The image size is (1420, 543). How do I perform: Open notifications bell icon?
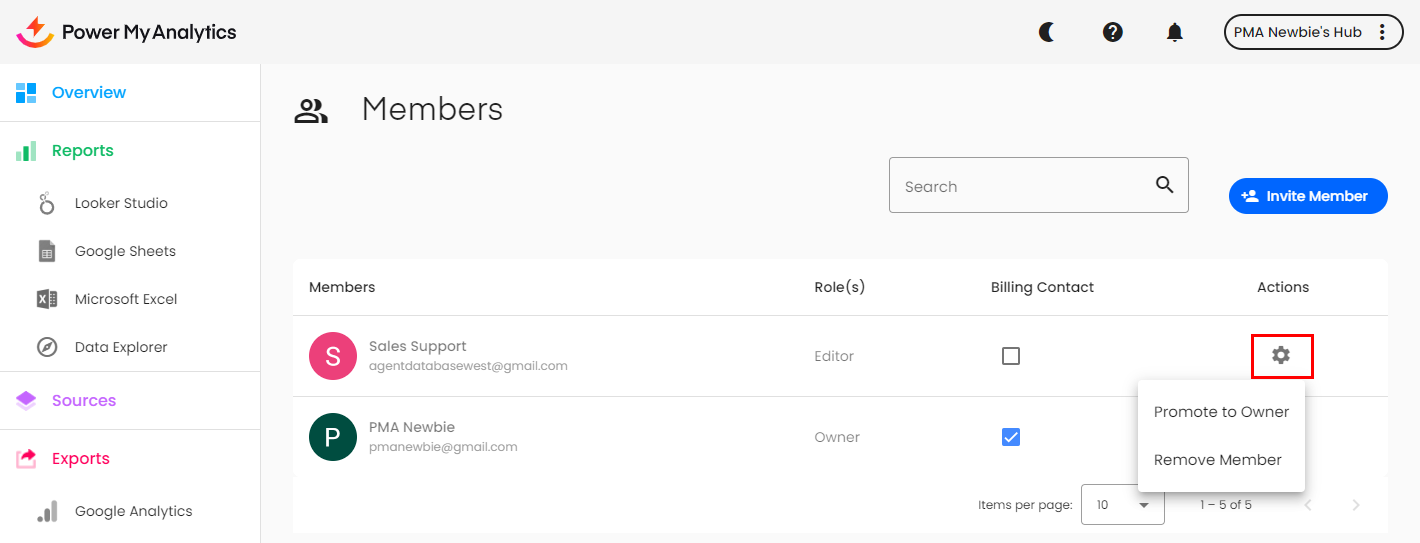coord(1175,32)
